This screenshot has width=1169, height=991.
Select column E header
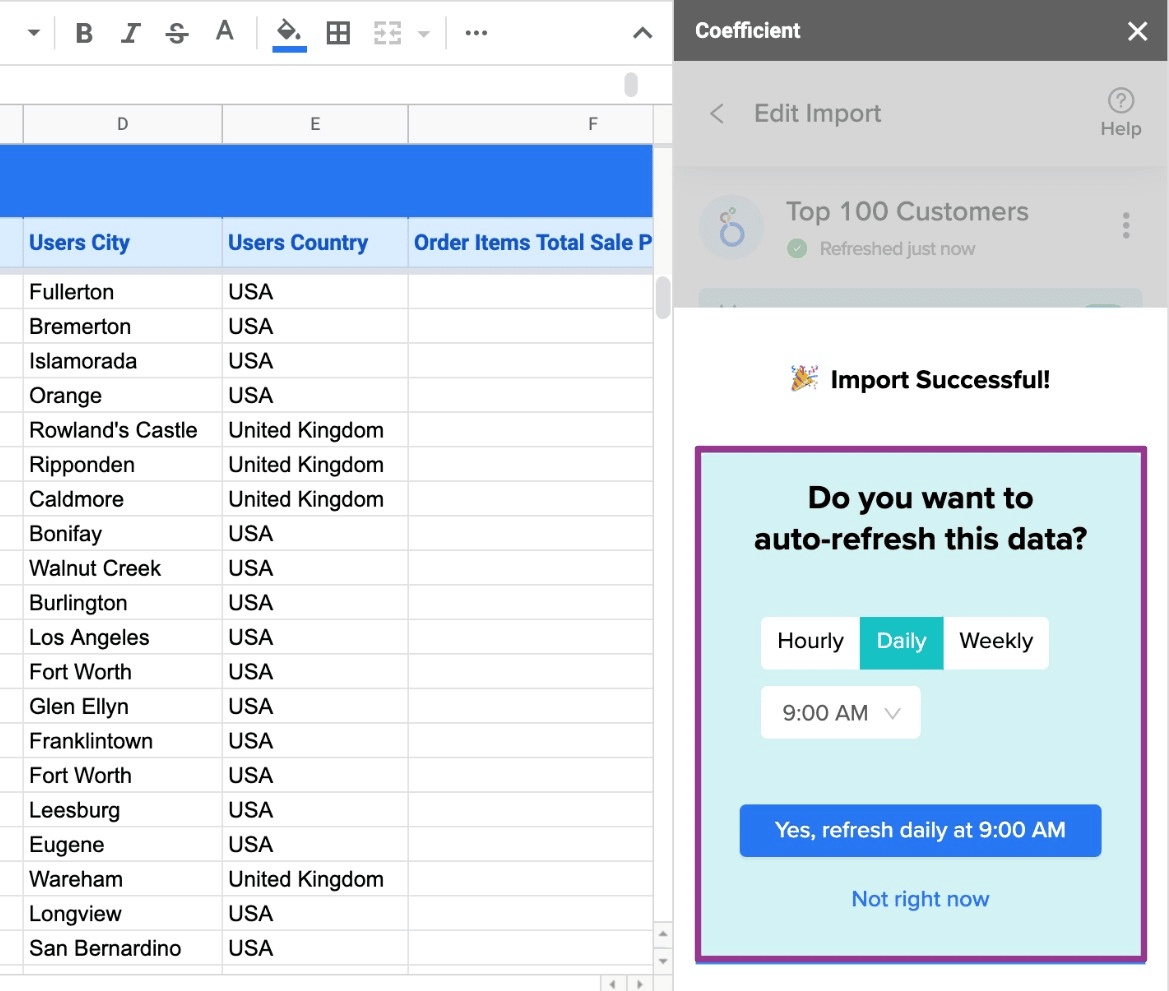click(x=315, y=124)
